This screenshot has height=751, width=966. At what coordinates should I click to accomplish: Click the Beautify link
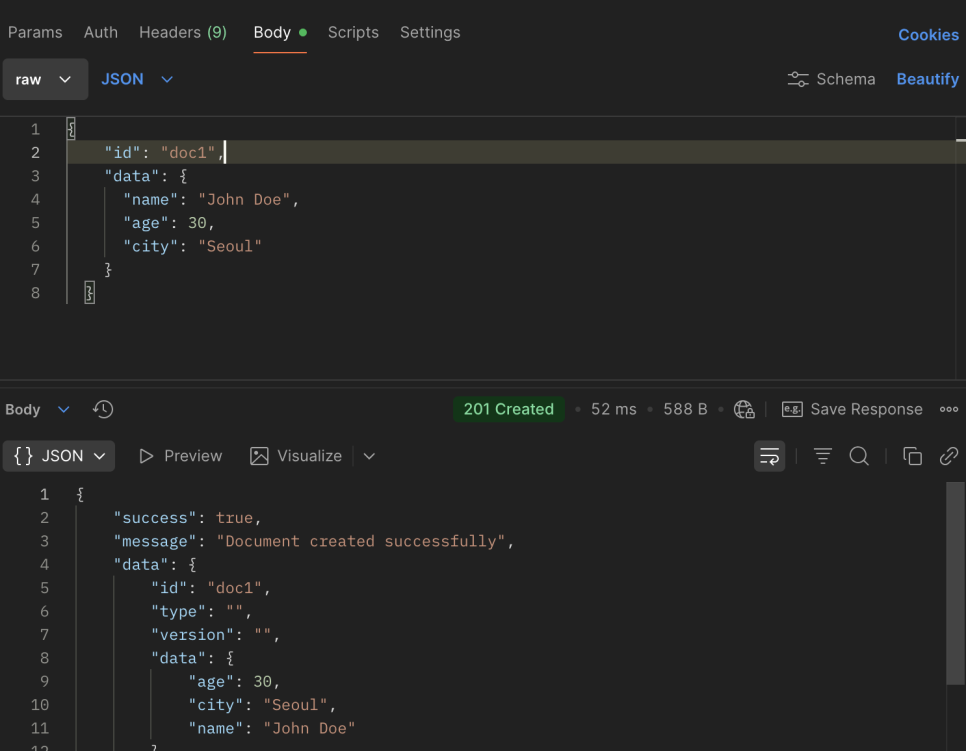tap(927, 79)
